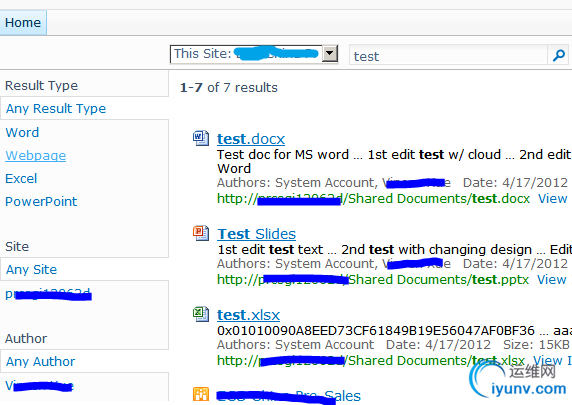Click the Excel icon beside test.xlsx
This screenshot has height=405, width=572.
click(201, 314)
